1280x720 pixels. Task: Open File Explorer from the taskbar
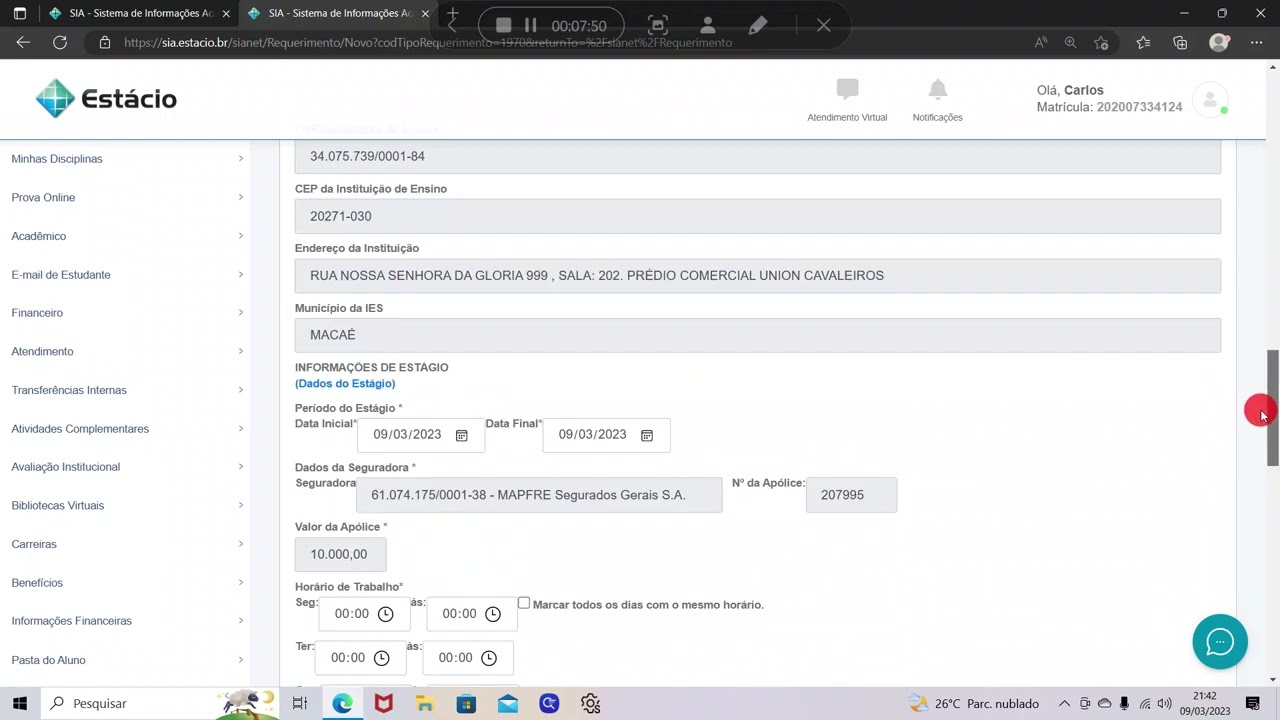(x=425, y=703)
